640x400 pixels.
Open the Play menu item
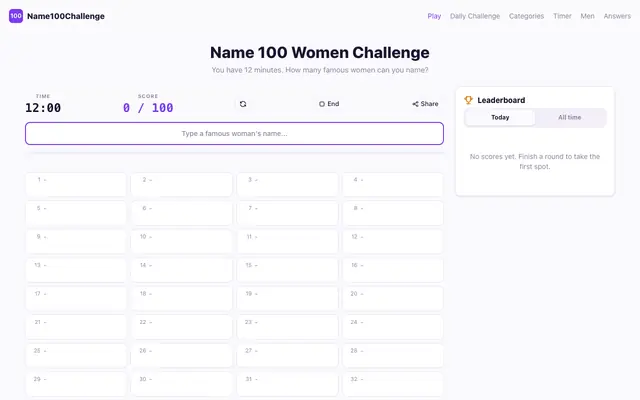434,16
